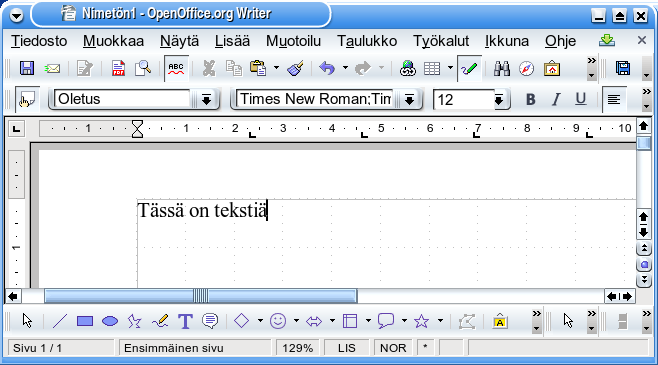Toggle Underline formatting
658x365 pixels.
point(581,99)
